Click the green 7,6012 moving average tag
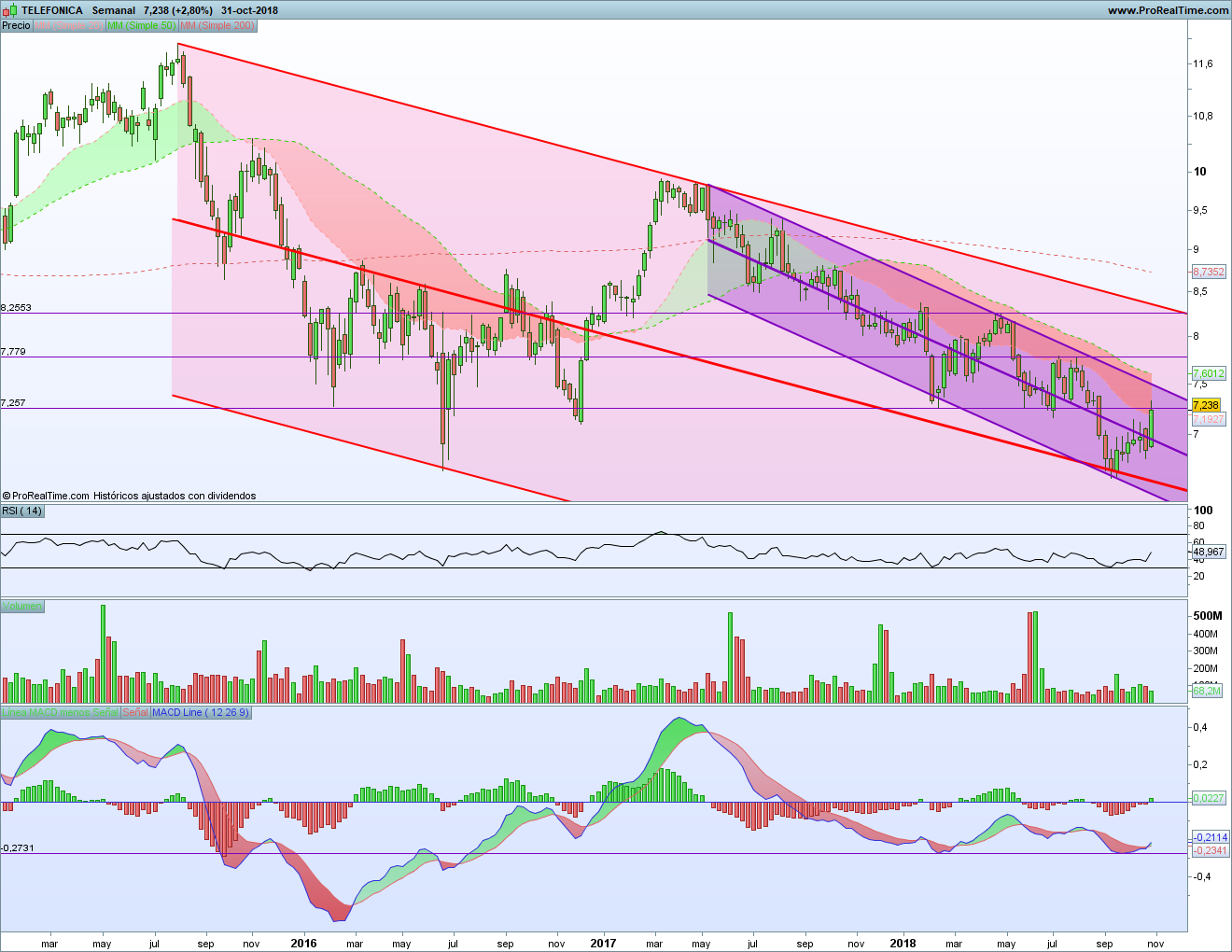 pos(1208,373)
